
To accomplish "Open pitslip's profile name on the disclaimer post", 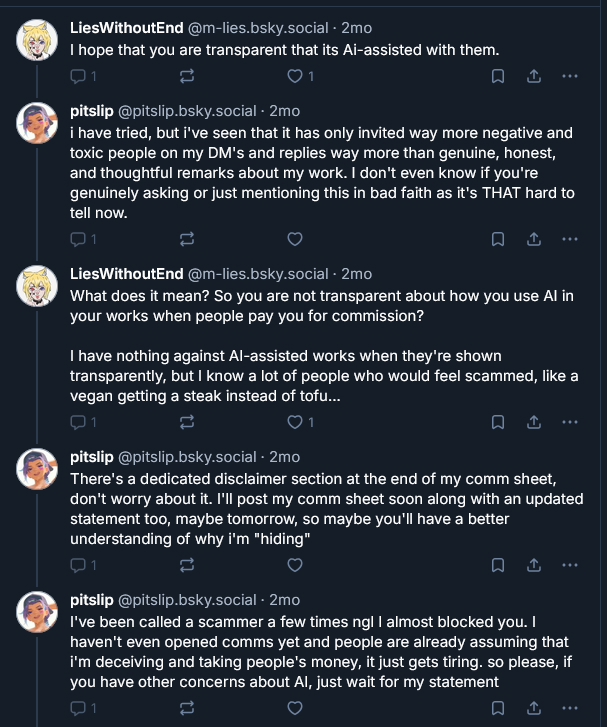I will point(92,457).
